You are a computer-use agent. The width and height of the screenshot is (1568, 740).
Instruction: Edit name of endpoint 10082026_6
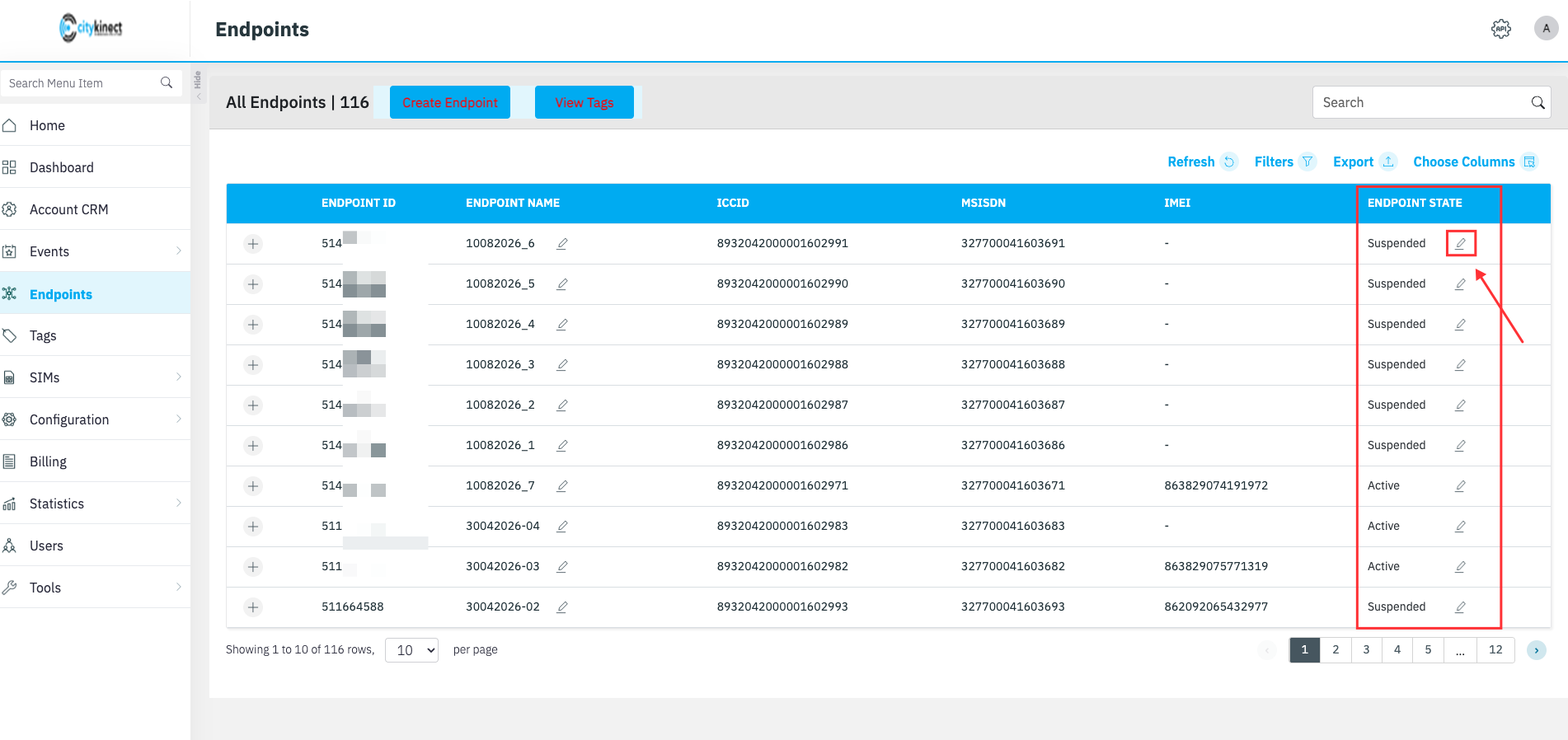(x=562, y=244)
